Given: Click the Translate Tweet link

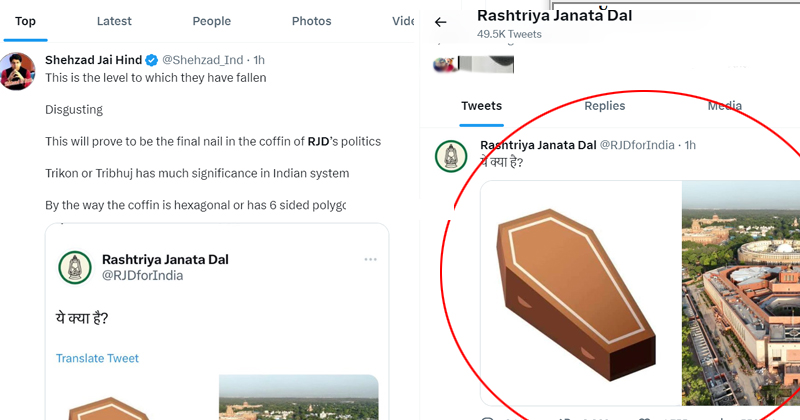Looking at the screenshot, I should coord(97,358).
